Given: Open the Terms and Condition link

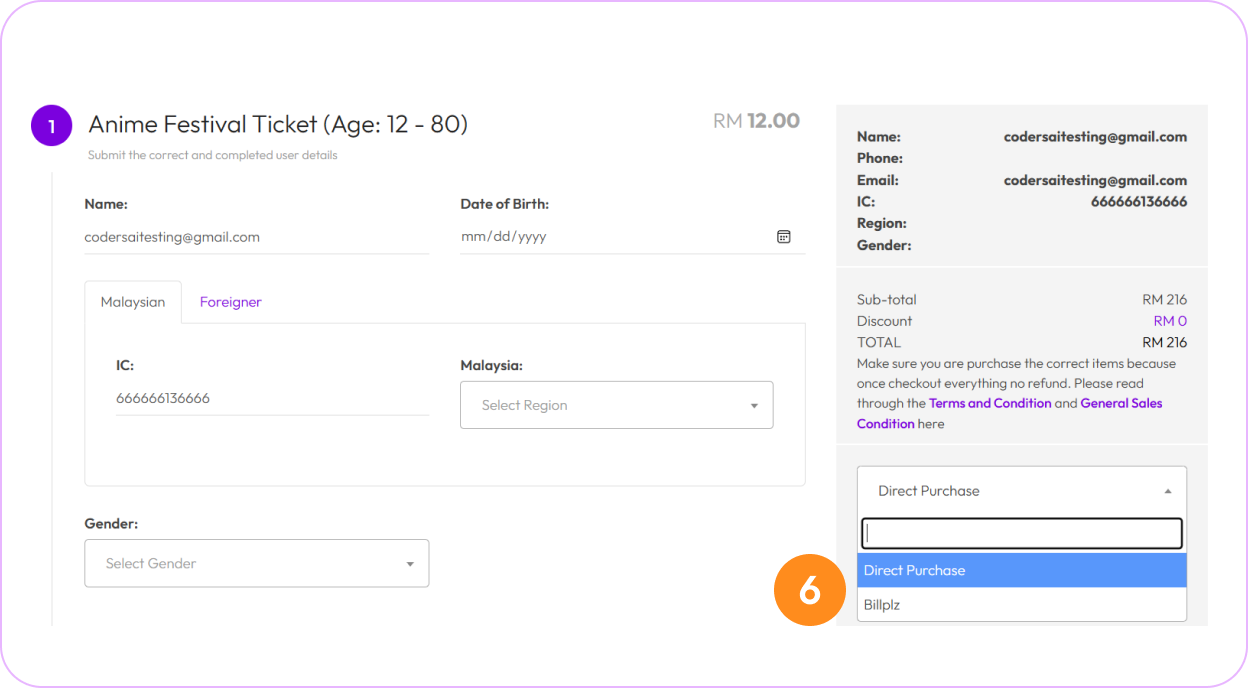Looking at the screenshot, I should click(x=989, y=403).
